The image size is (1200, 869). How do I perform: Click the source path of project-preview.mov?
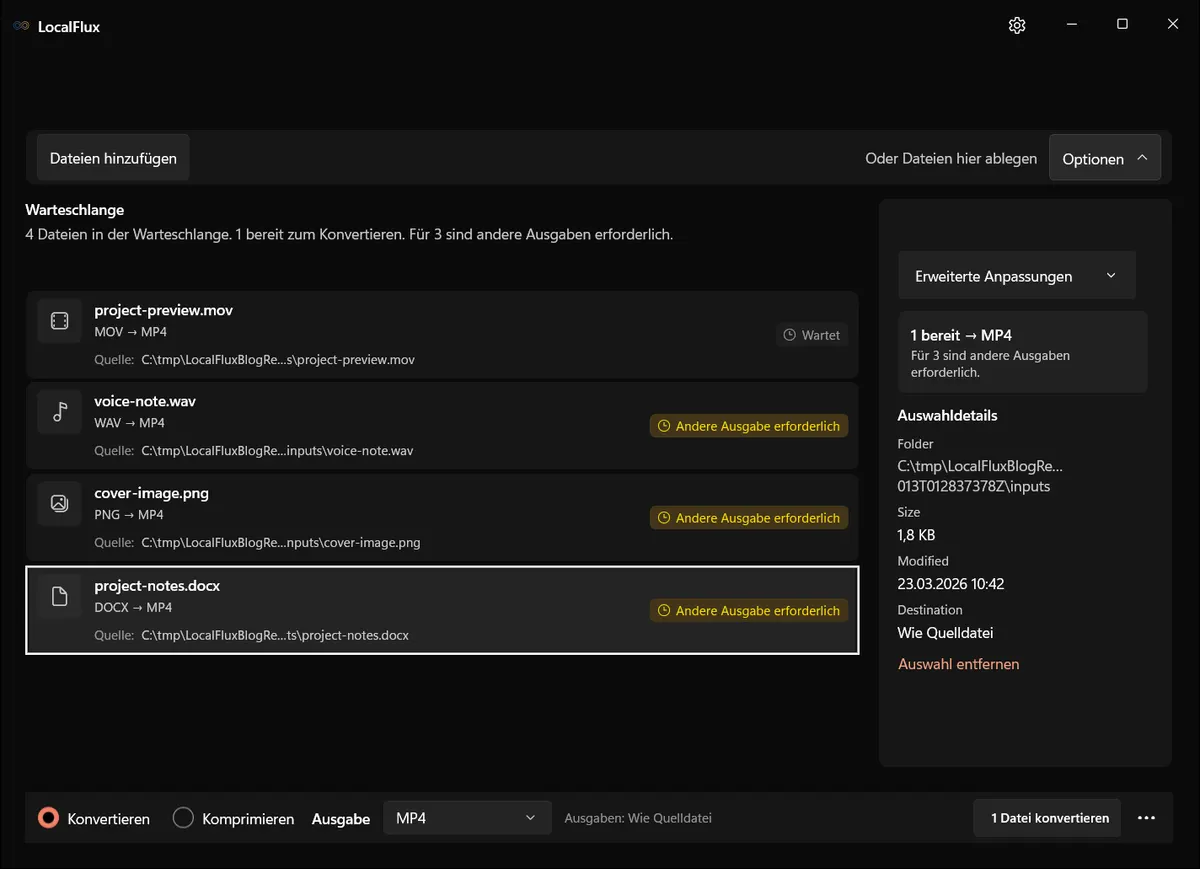tap(277, 359)
